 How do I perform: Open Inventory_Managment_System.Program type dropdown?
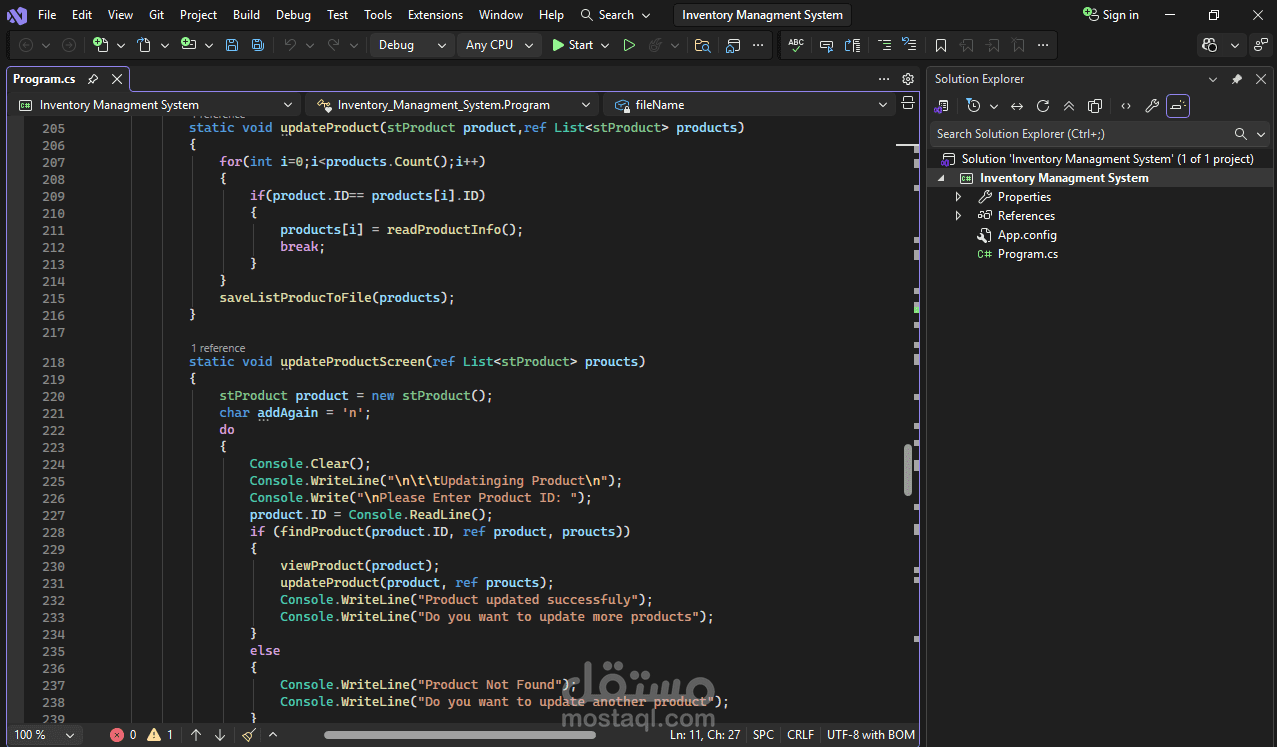(453, 105)
